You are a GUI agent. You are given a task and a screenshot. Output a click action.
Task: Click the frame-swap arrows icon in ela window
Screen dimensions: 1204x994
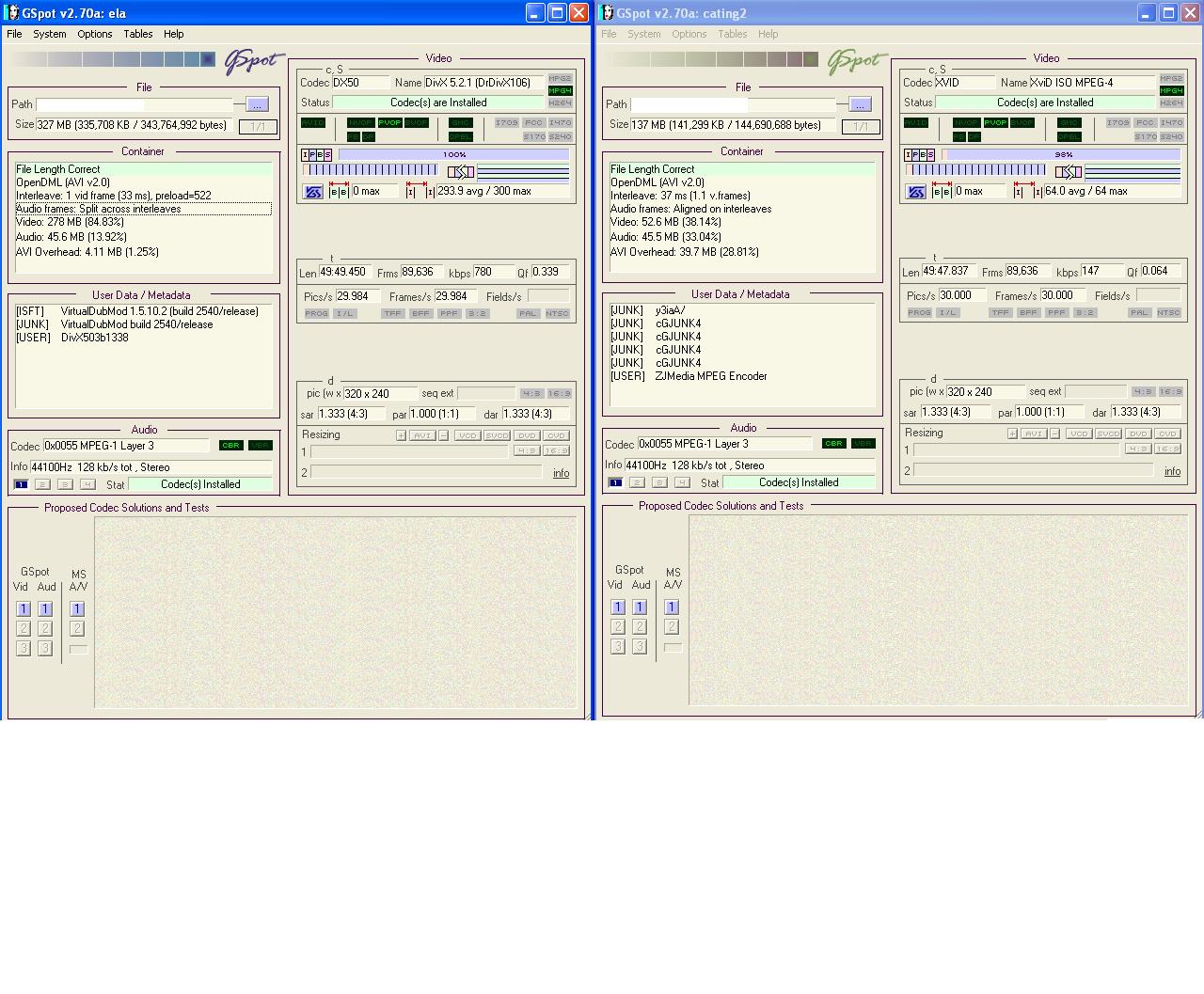461,171
